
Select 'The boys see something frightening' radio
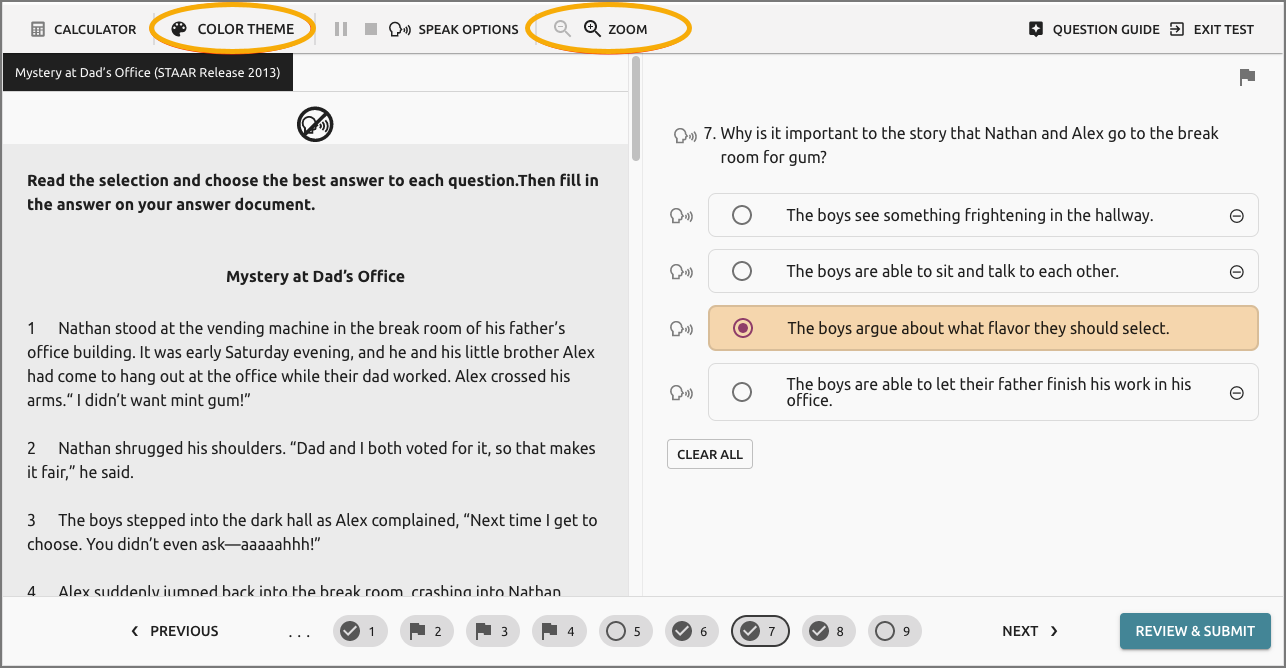click(x=742, y=215)
